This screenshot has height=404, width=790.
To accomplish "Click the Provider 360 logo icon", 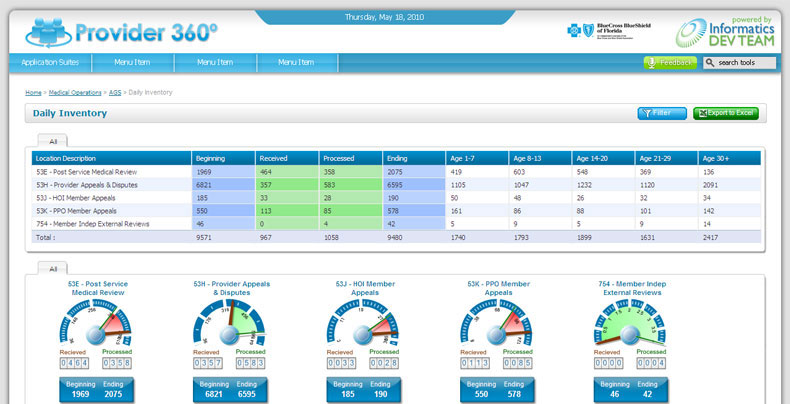I will [48, 32].
